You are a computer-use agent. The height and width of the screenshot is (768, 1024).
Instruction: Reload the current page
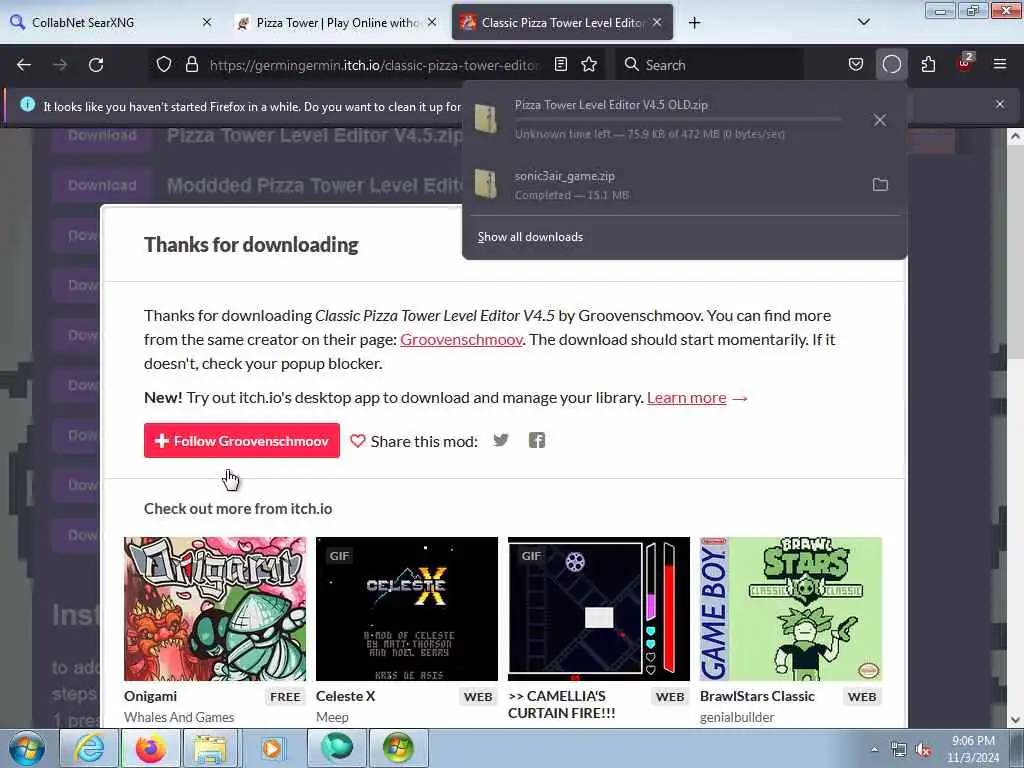tap(96, 65)
